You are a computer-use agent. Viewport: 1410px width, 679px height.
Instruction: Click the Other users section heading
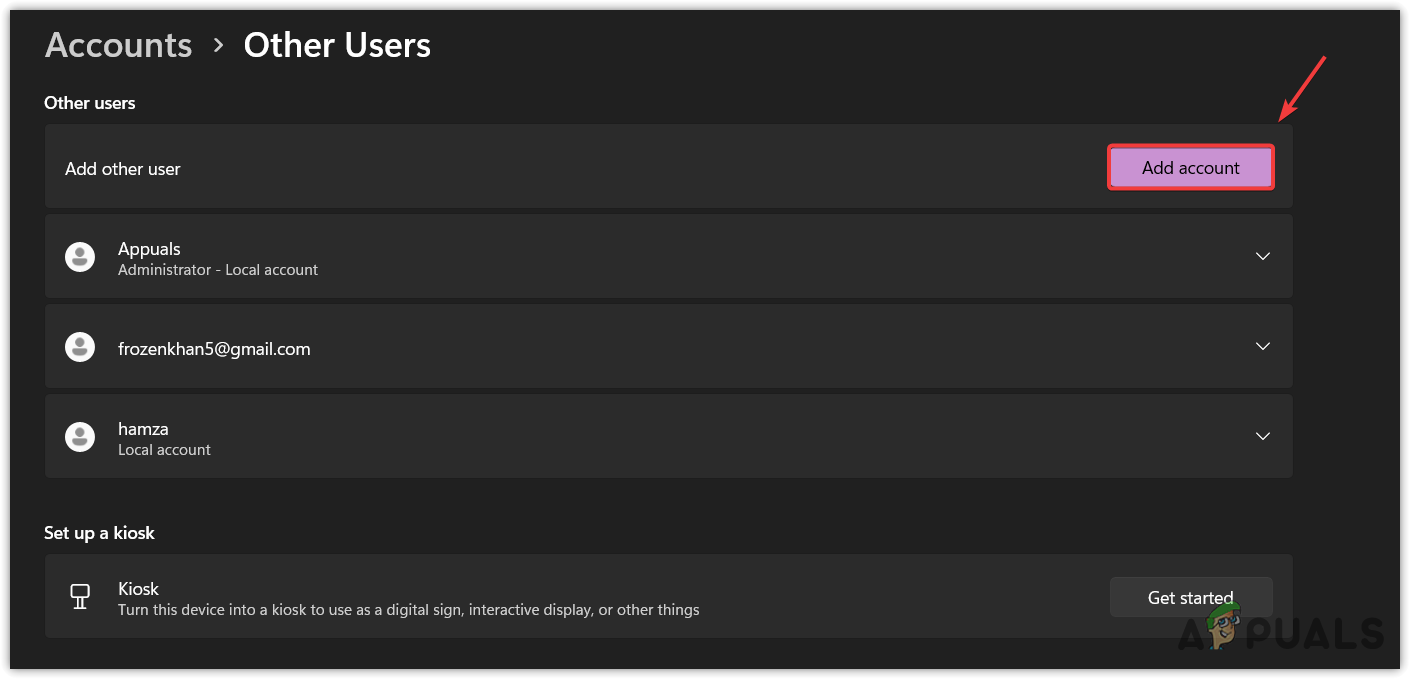[x=90, y=103]
